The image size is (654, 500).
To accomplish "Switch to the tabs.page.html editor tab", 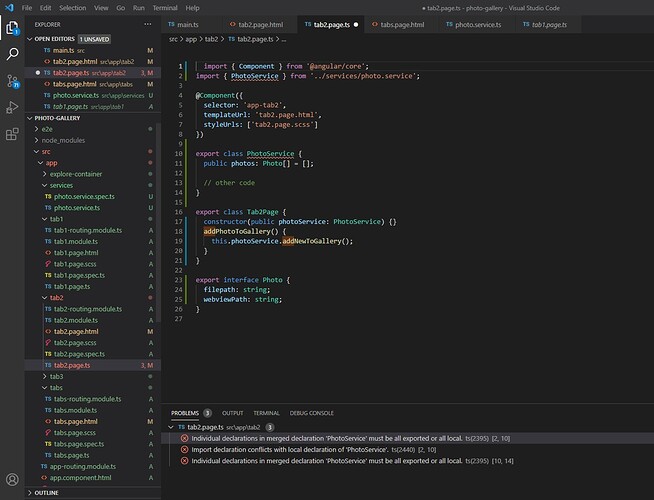I will pyautogui.click(x=402, y=25).
